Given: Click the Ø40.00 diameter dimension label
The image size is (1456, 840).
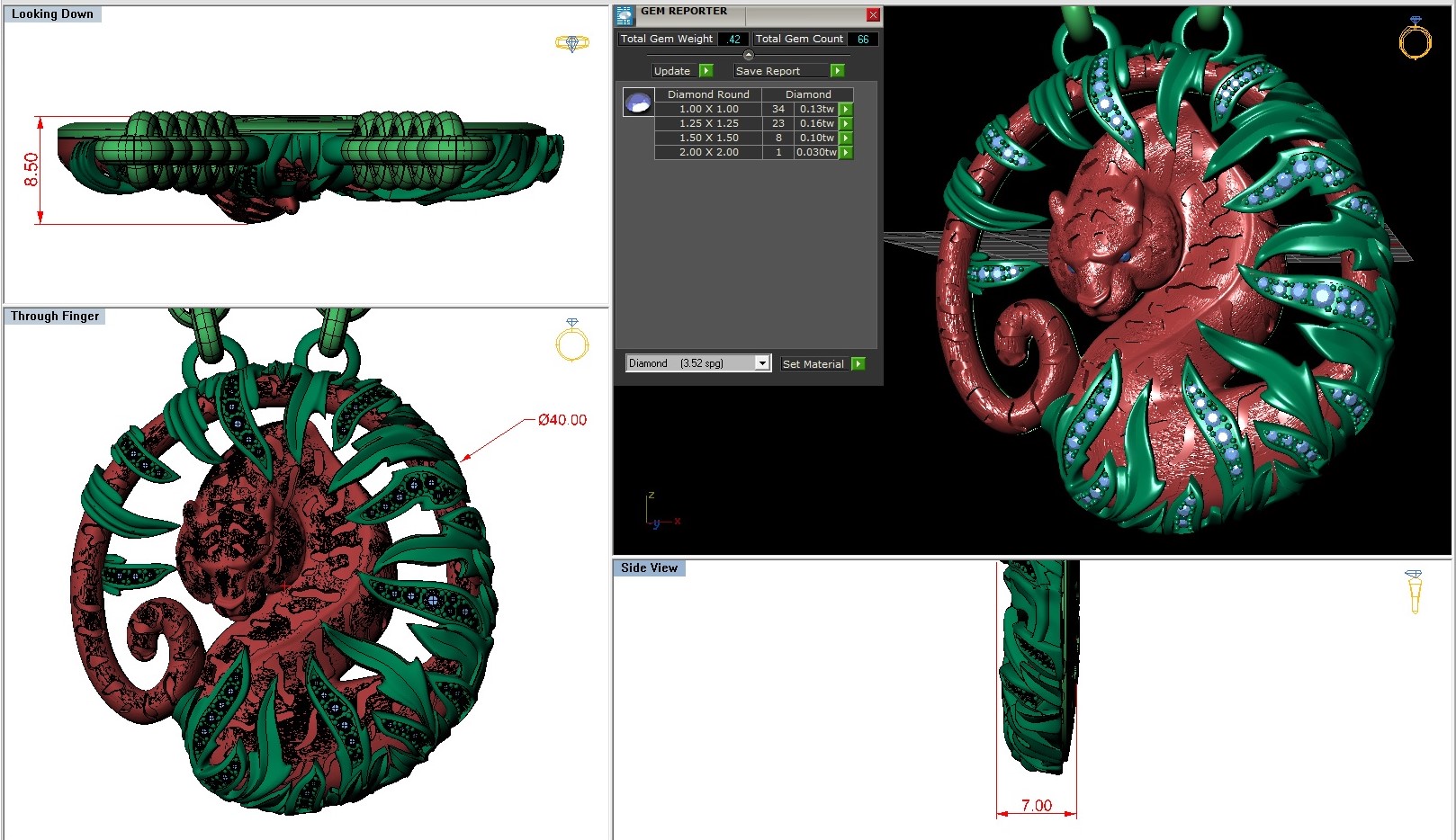Looking at the screenshot, I should (562, 420).
